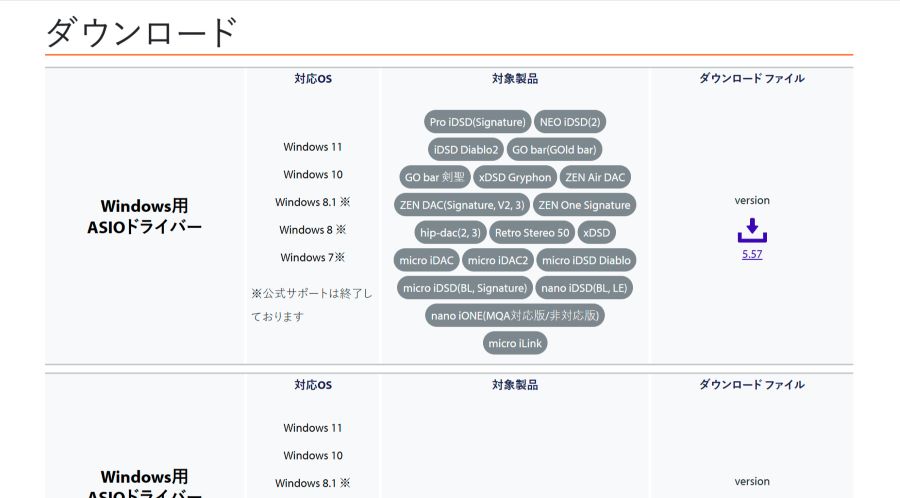Click Windows 10 in second driver row
The width and height of the screenshot is (900, 498).
[313, 456]
